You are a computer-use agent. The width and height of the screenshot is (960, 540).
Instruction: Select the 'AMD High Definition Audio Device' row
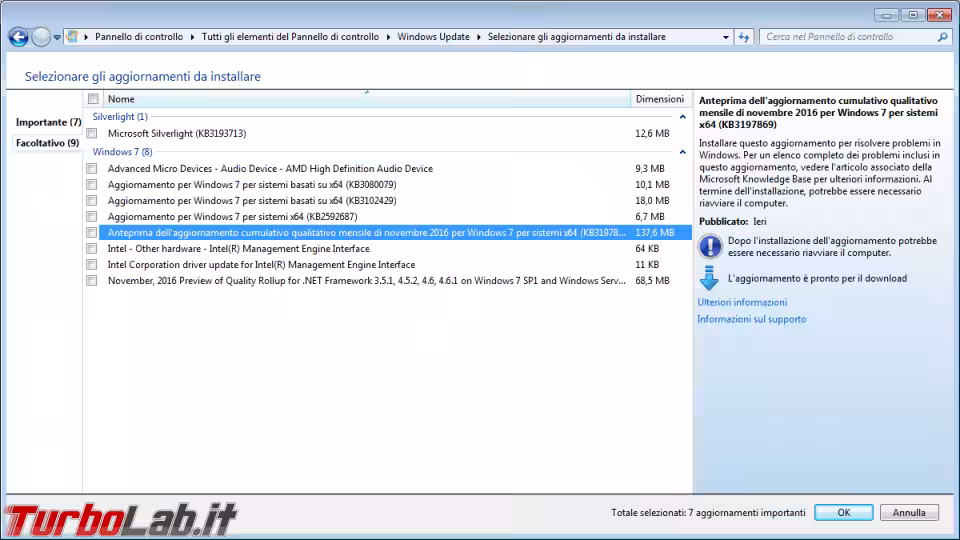(x=270, y=168)
